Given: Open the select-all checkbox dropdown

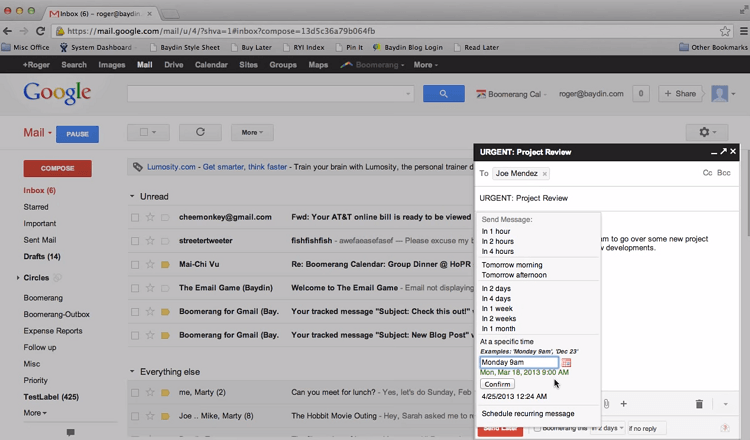Looking at the screenshot, I should (x=148, y=132).
